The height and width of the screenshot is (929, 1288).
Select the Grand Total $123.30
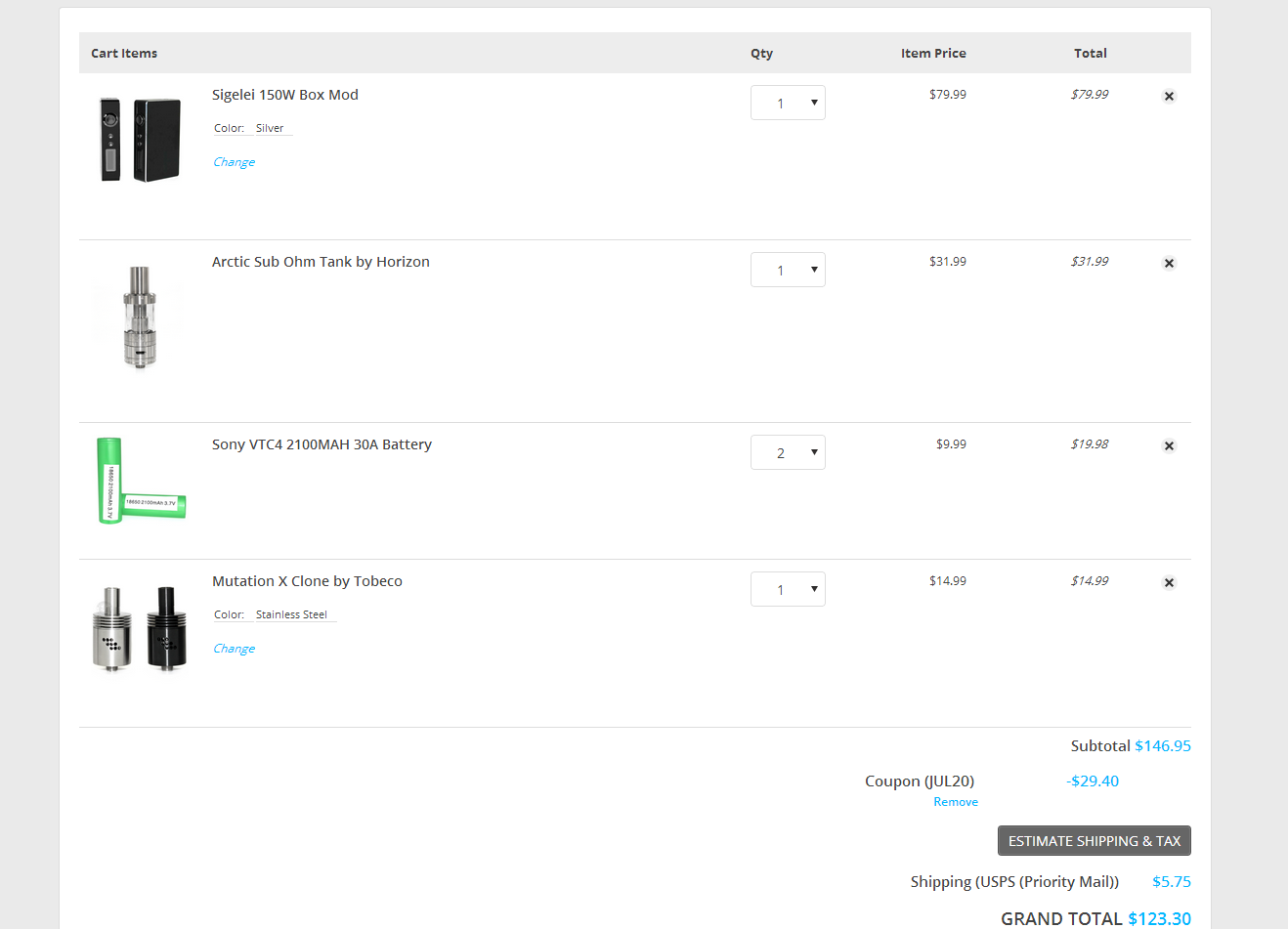[x=1160, y=919]
